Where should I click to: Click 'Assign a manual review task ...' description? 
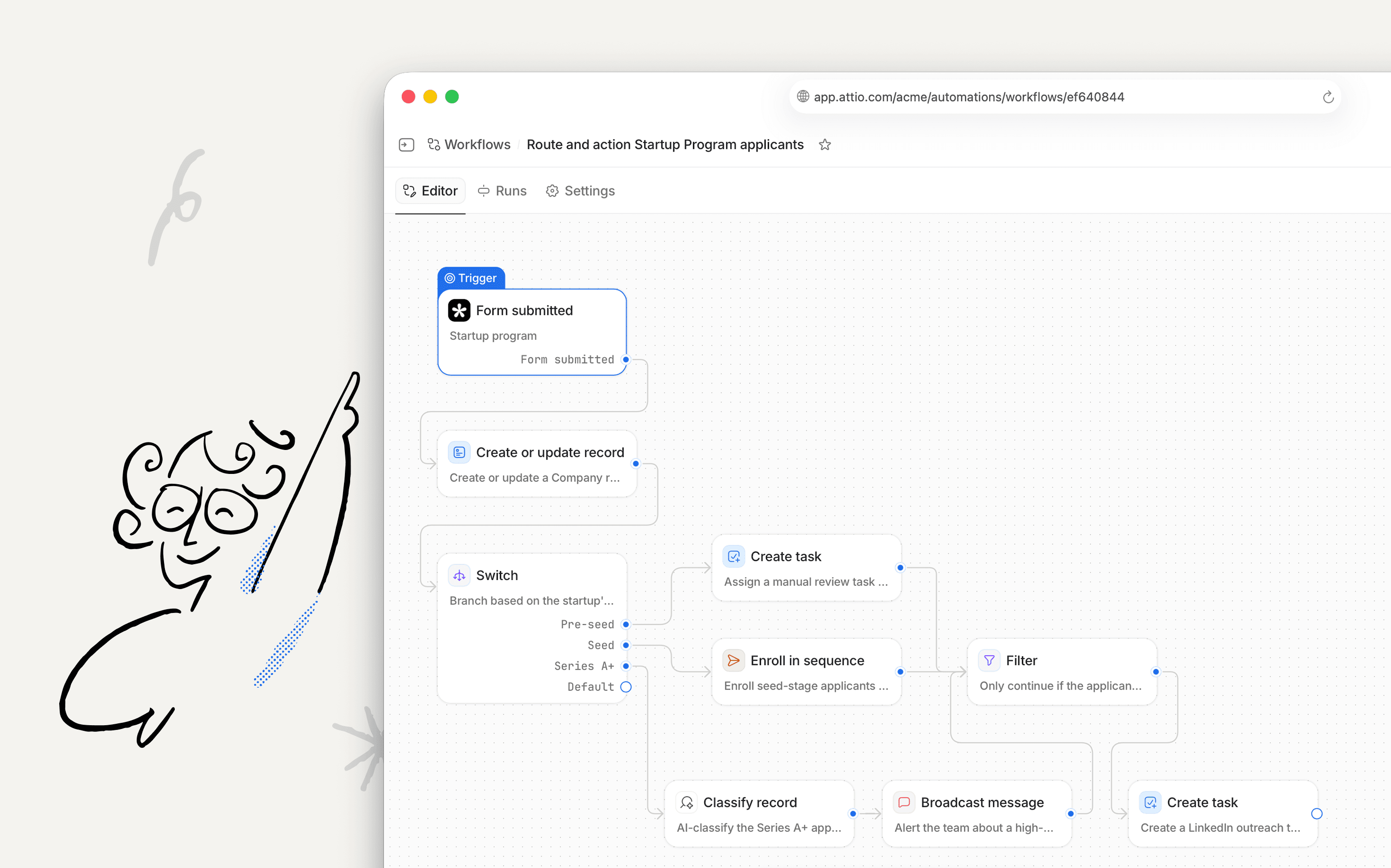pos(806,581)
